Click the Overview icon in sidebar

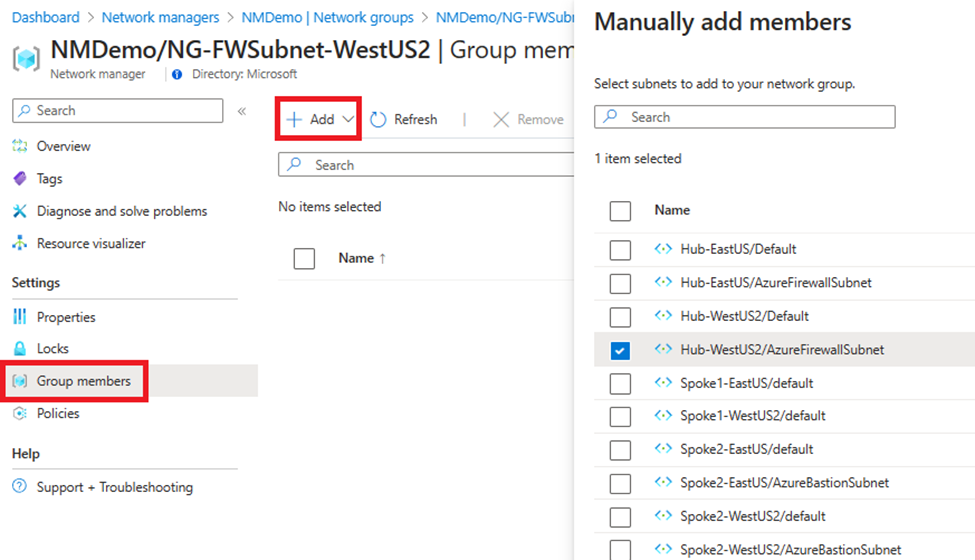20,146
